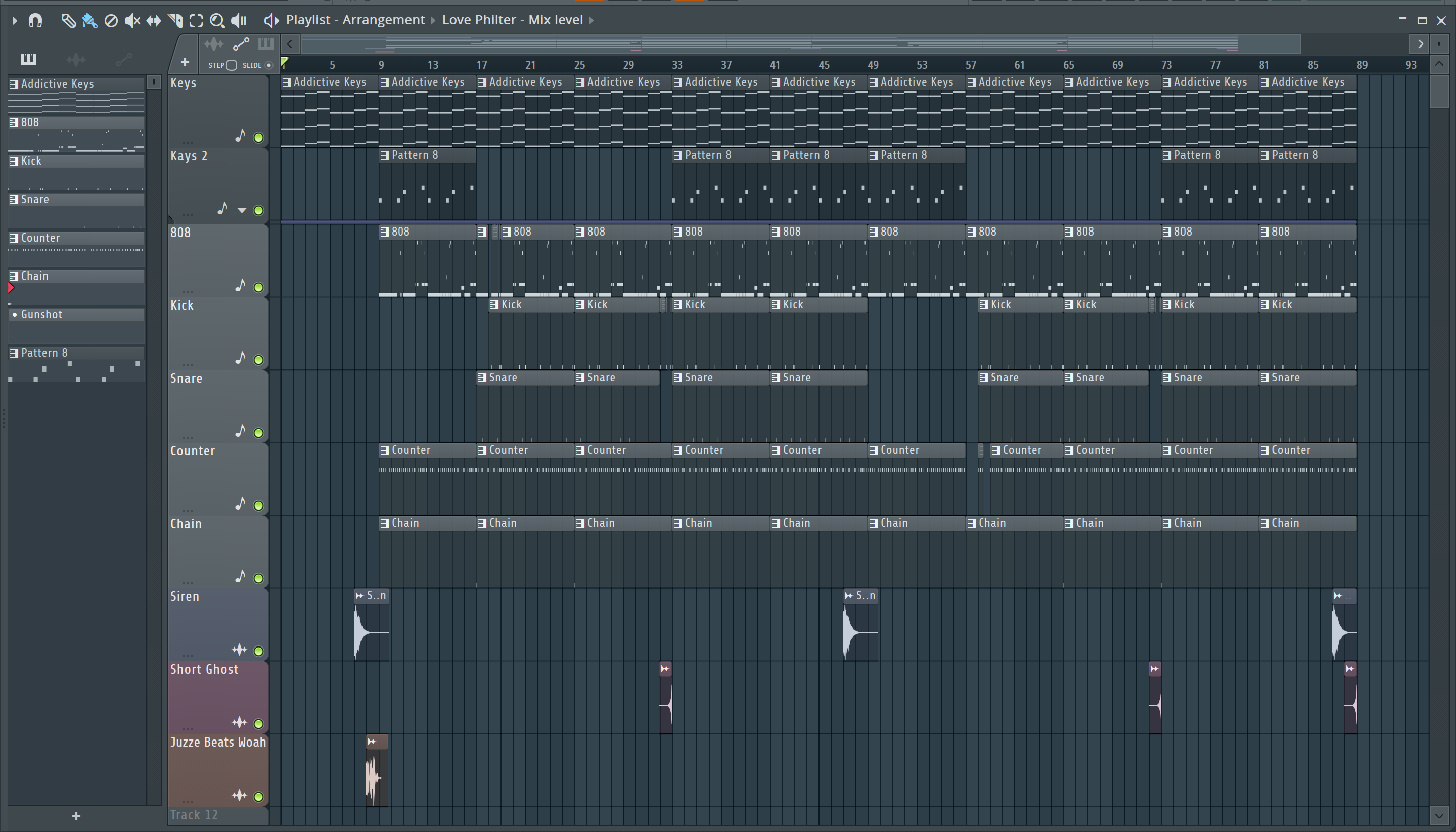Image resolution: width=1456 pixels, height=832 pixels.
Task: Select the Track 12 header
Action: [218, 816]
